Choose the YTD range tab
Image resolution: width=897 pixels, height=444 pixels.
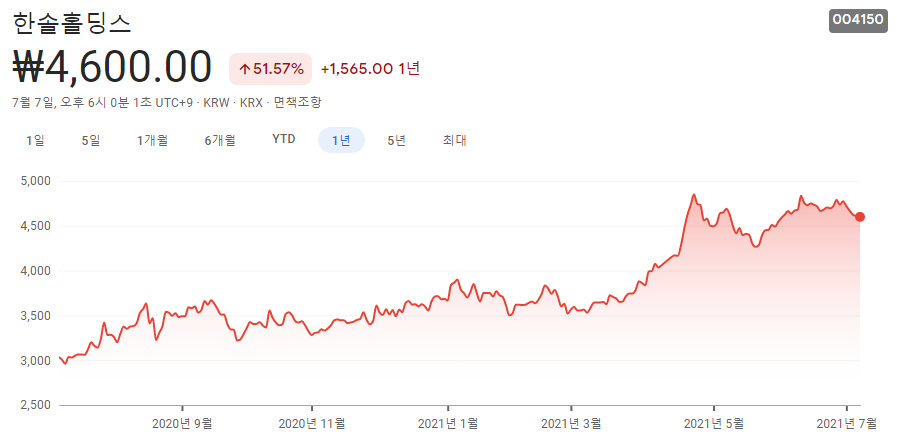(x=284, y=140)
